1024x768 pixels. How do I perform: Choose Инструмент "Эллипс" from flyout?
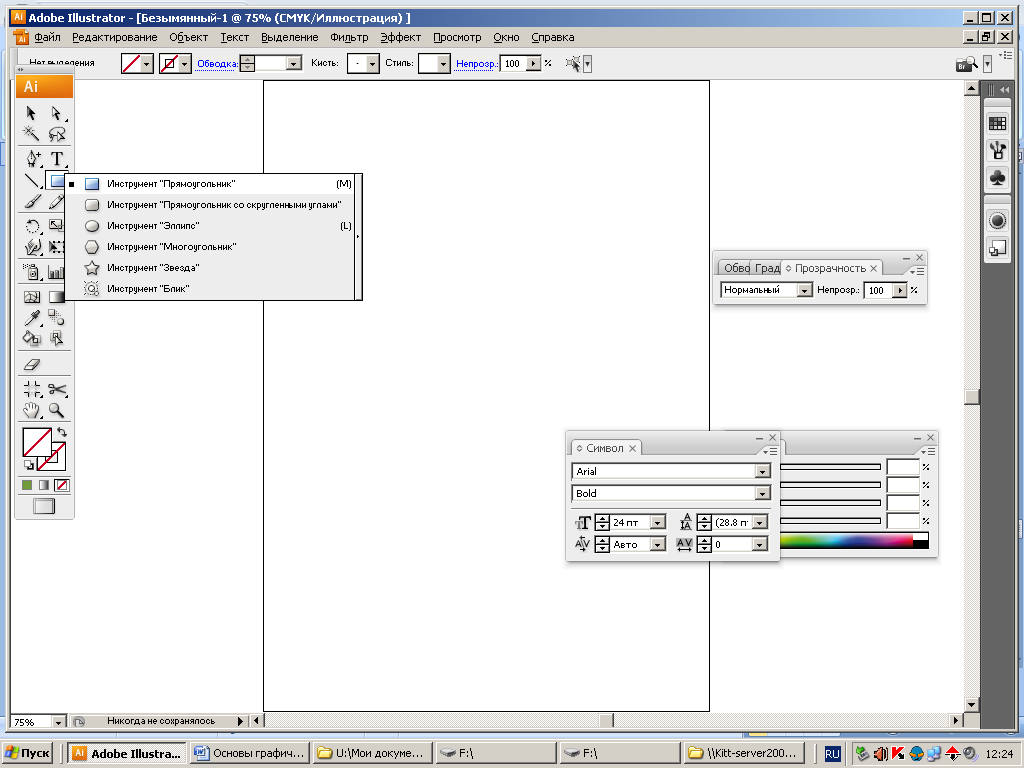tap(211, 226)
